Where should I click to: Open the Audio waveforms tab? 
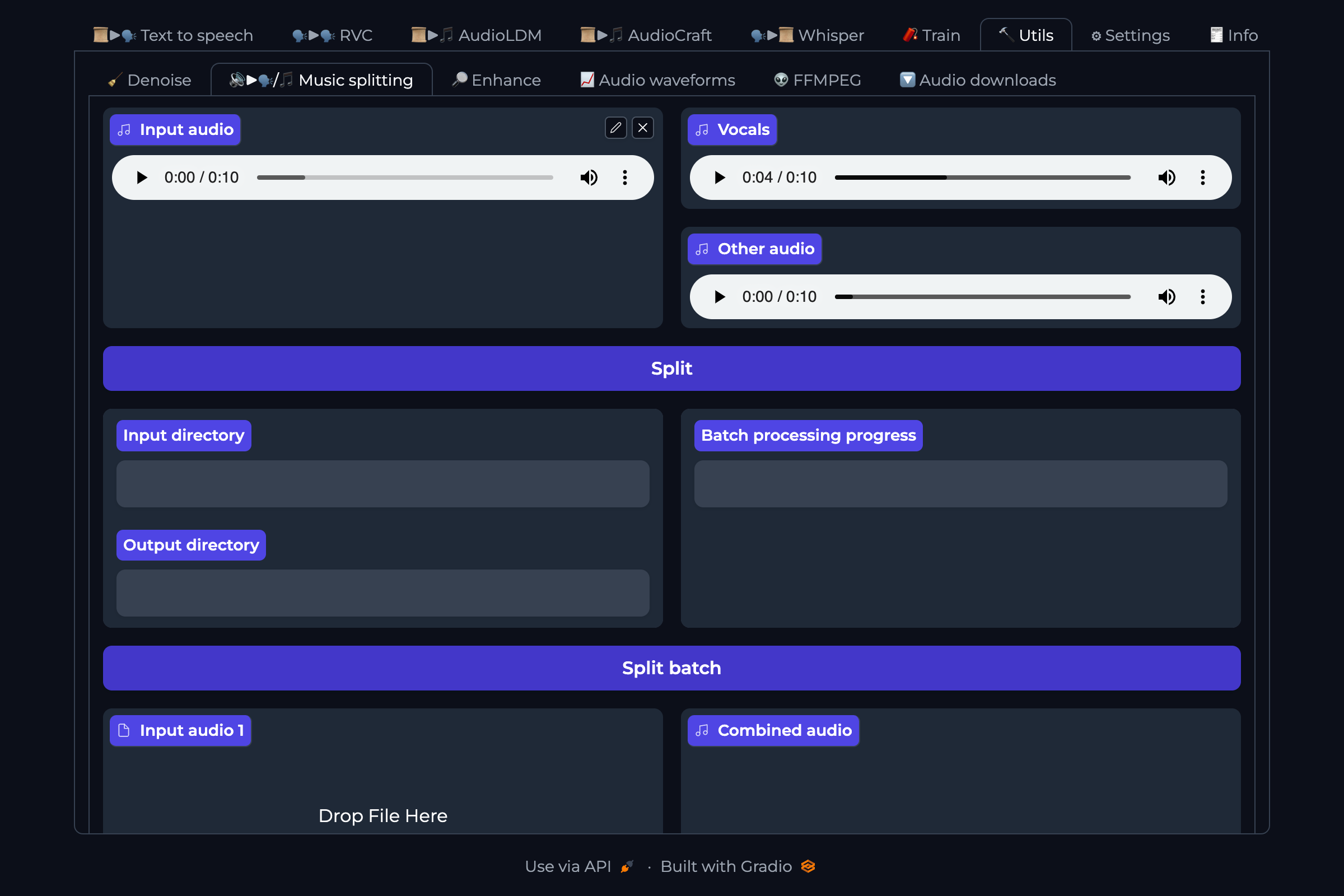point(657,80)
